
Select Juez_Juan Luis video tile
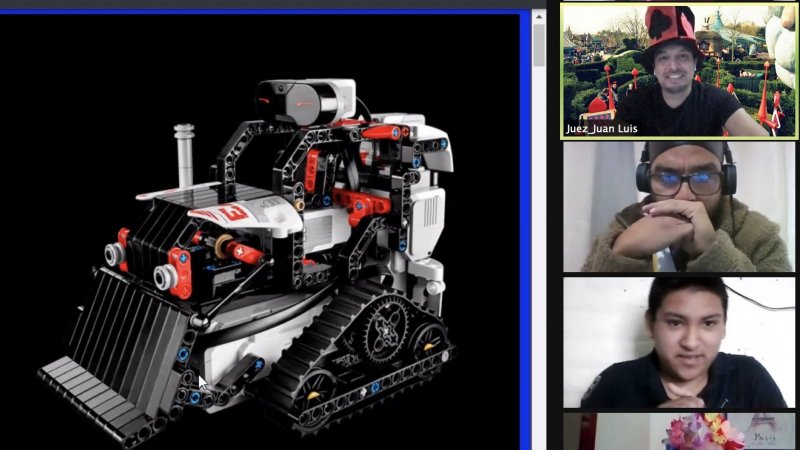[679, 71]
